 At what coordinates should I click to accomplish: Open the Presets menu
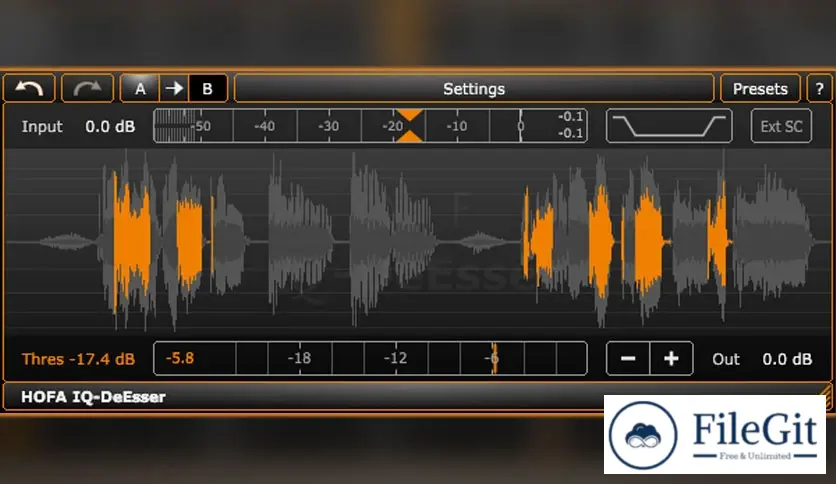(760, 88)
